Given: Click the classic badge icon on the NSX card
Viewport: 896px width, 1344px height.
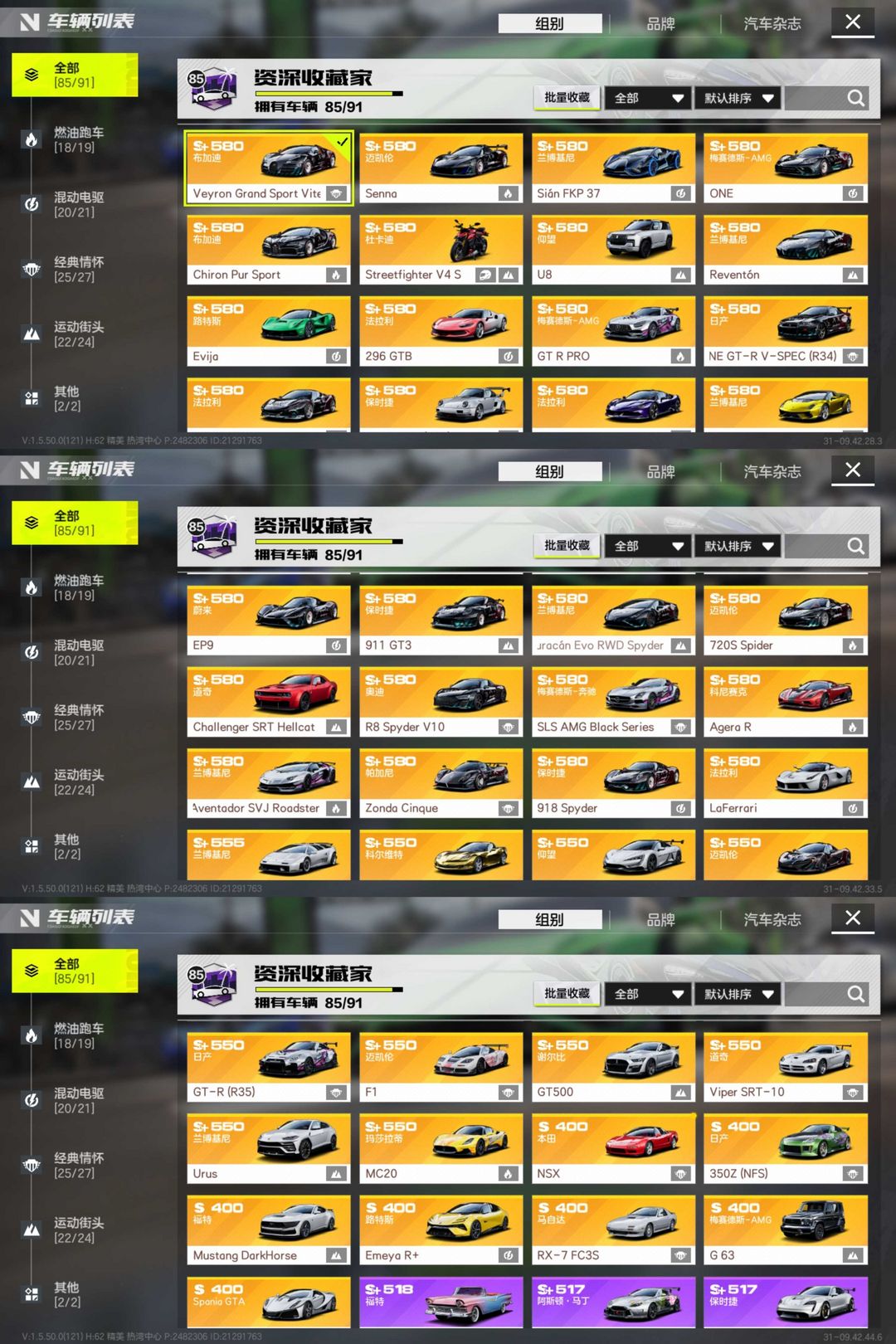Looking at the screenshot, I should (x=680, y=1174).
